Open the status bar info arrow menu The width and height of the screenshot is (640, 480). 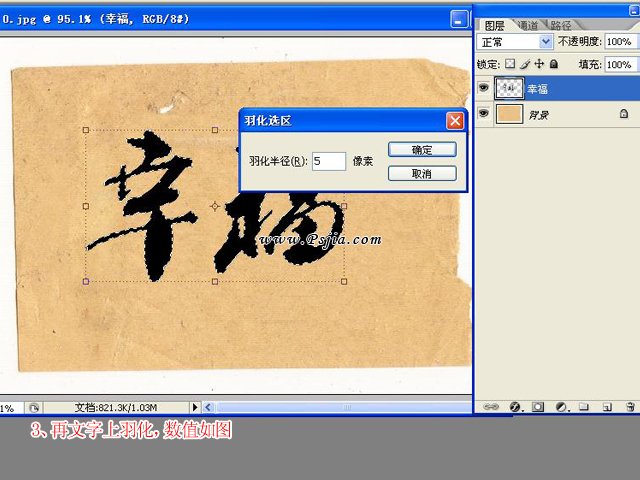coord(195,407)
